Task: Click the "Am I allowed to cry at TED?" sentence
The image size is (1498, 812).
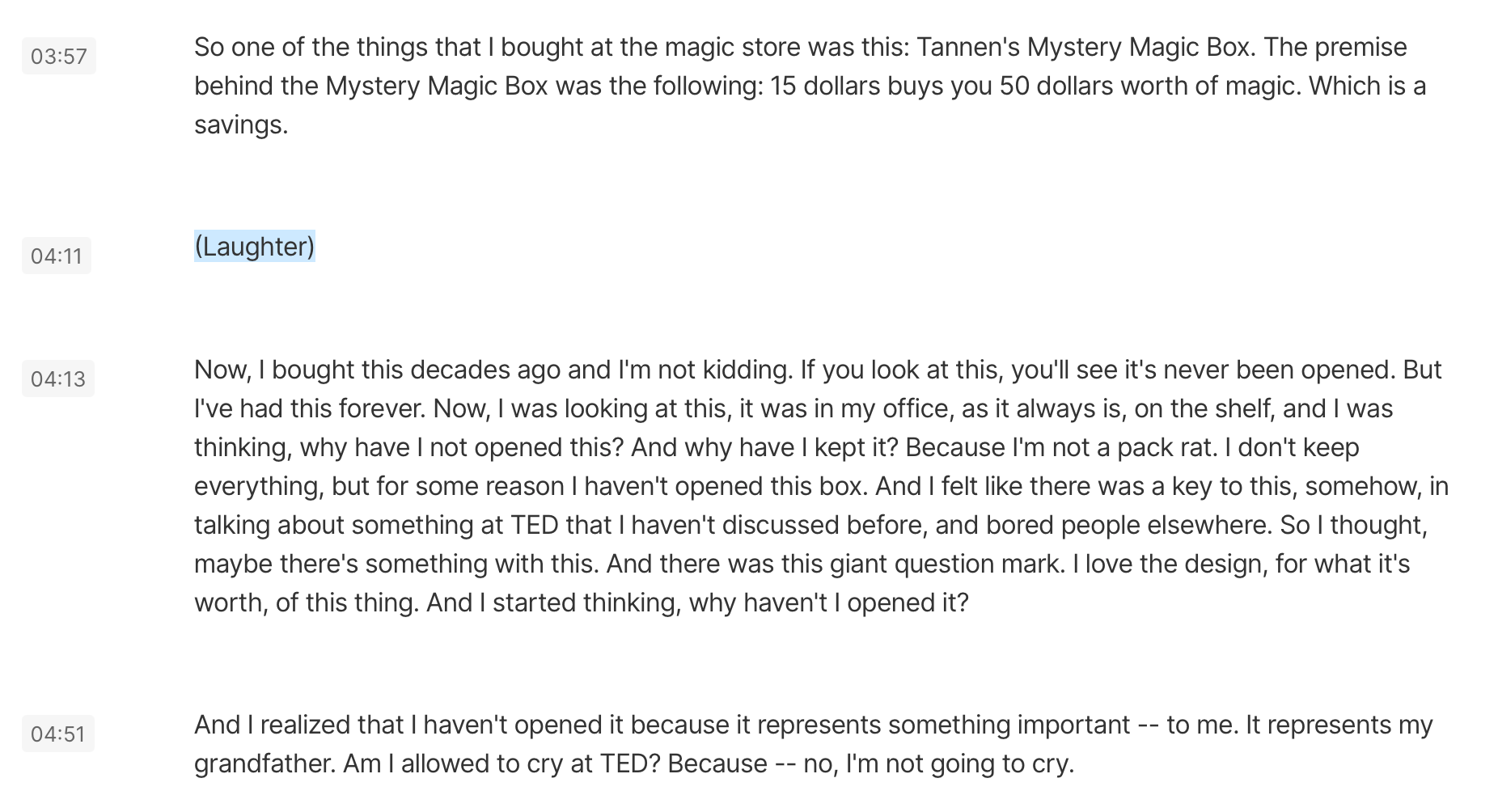Action: tap(501, 763)
